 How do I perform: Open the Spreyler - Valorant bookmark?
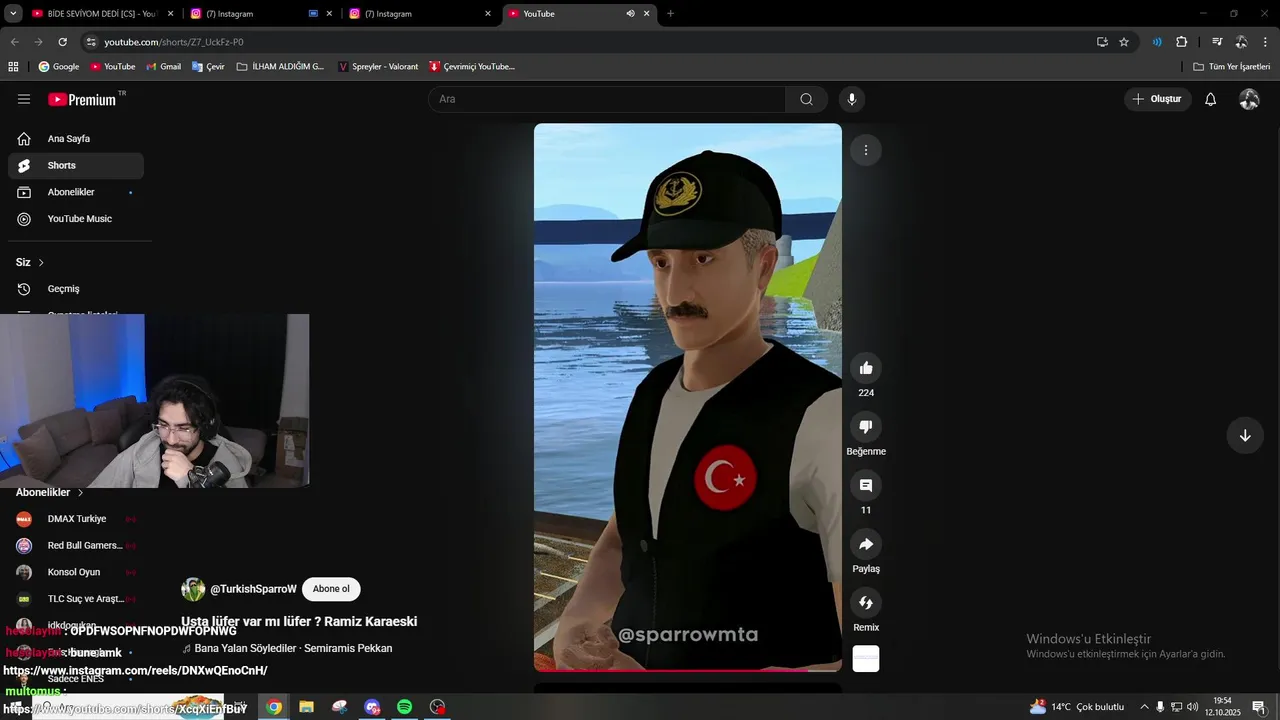tap(378, 67)
